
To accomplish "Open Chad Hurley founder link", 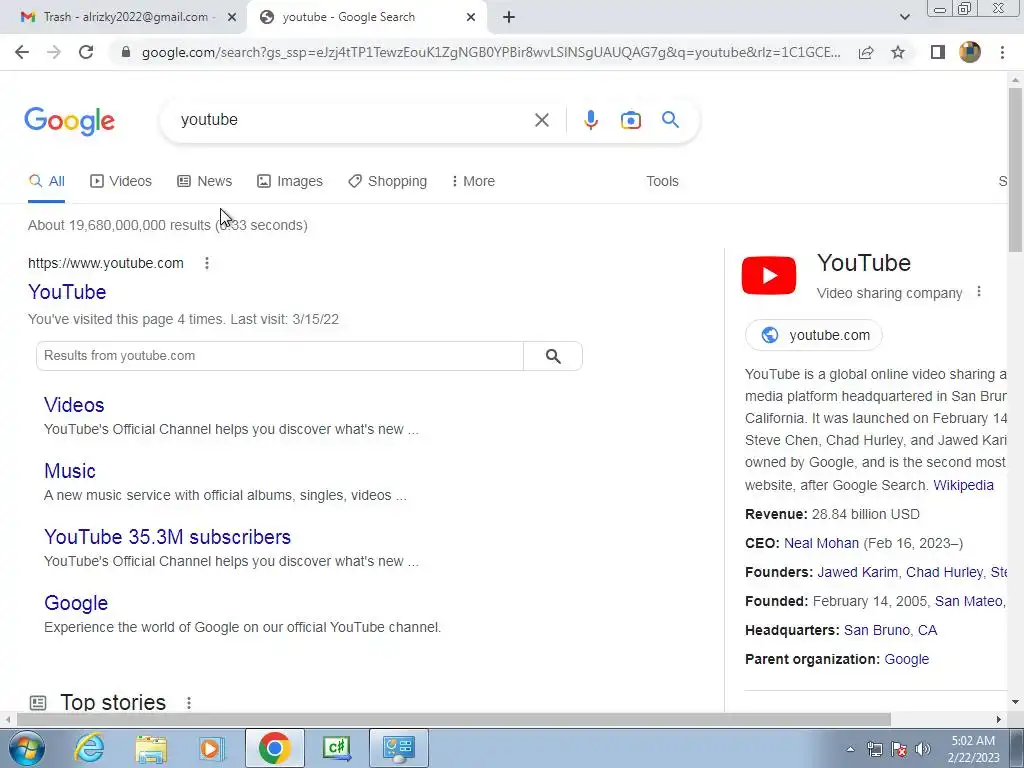I will click(944, 573).
